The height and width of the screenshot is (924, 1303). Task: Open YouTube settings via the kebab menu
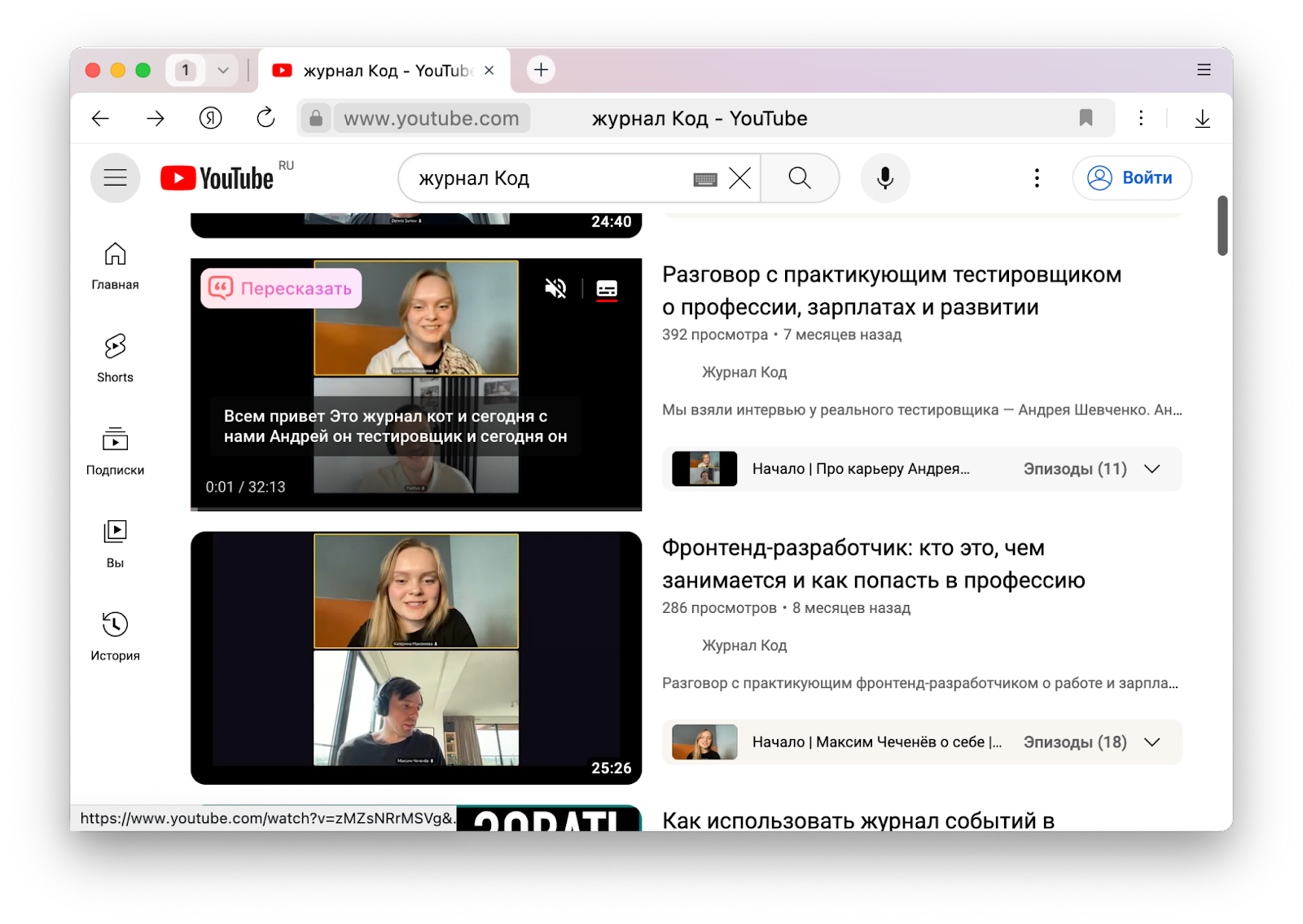tap(1036, 177)
